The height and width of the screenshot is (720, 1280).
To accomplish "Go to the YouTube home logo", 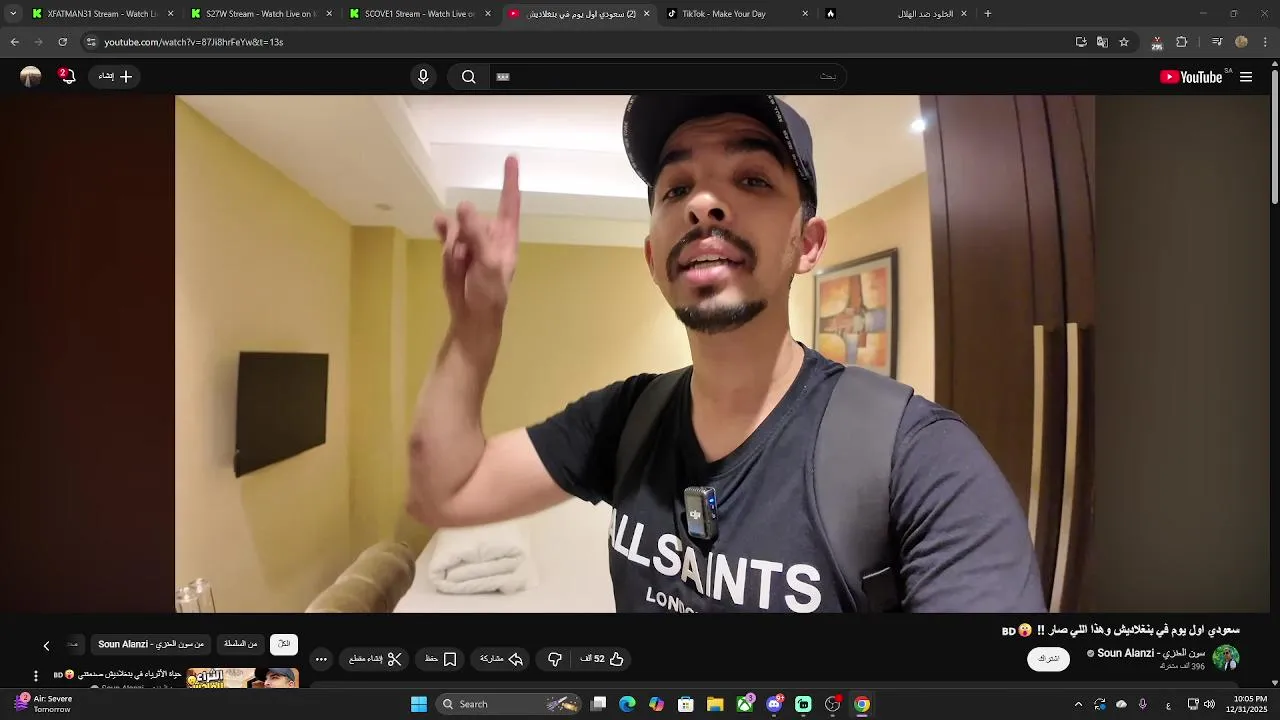I will pyautogui.click(x=1191, y=77).
